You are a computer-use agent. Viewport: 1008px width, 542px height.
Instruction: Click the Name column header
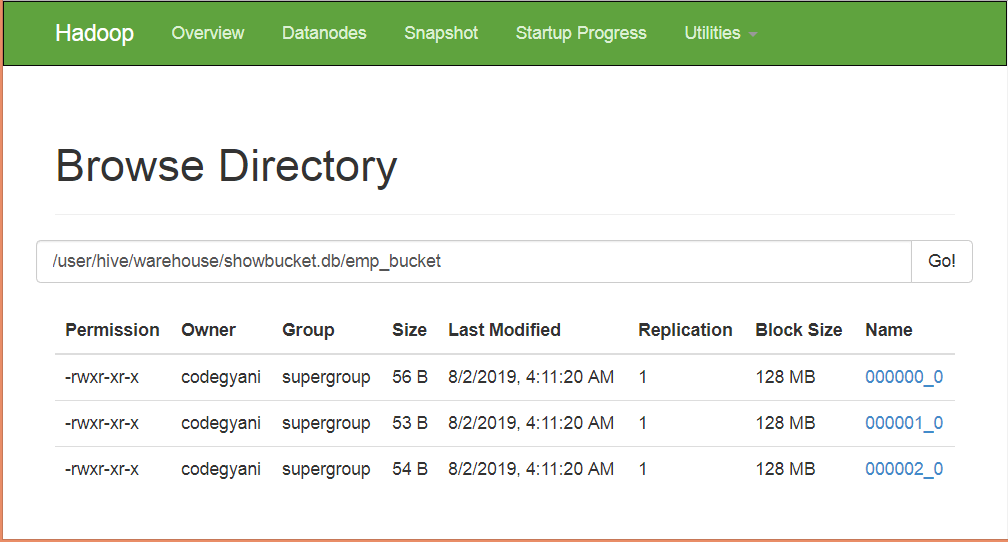pos(888,330)
